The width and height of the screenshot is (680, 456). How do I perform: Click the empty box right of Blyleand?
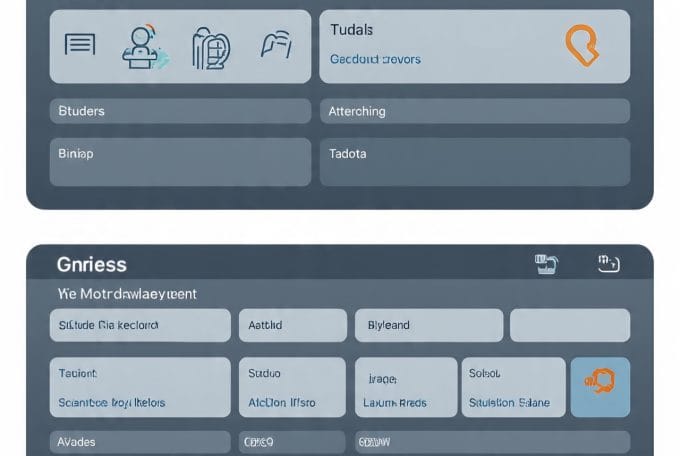pos(569,326)
